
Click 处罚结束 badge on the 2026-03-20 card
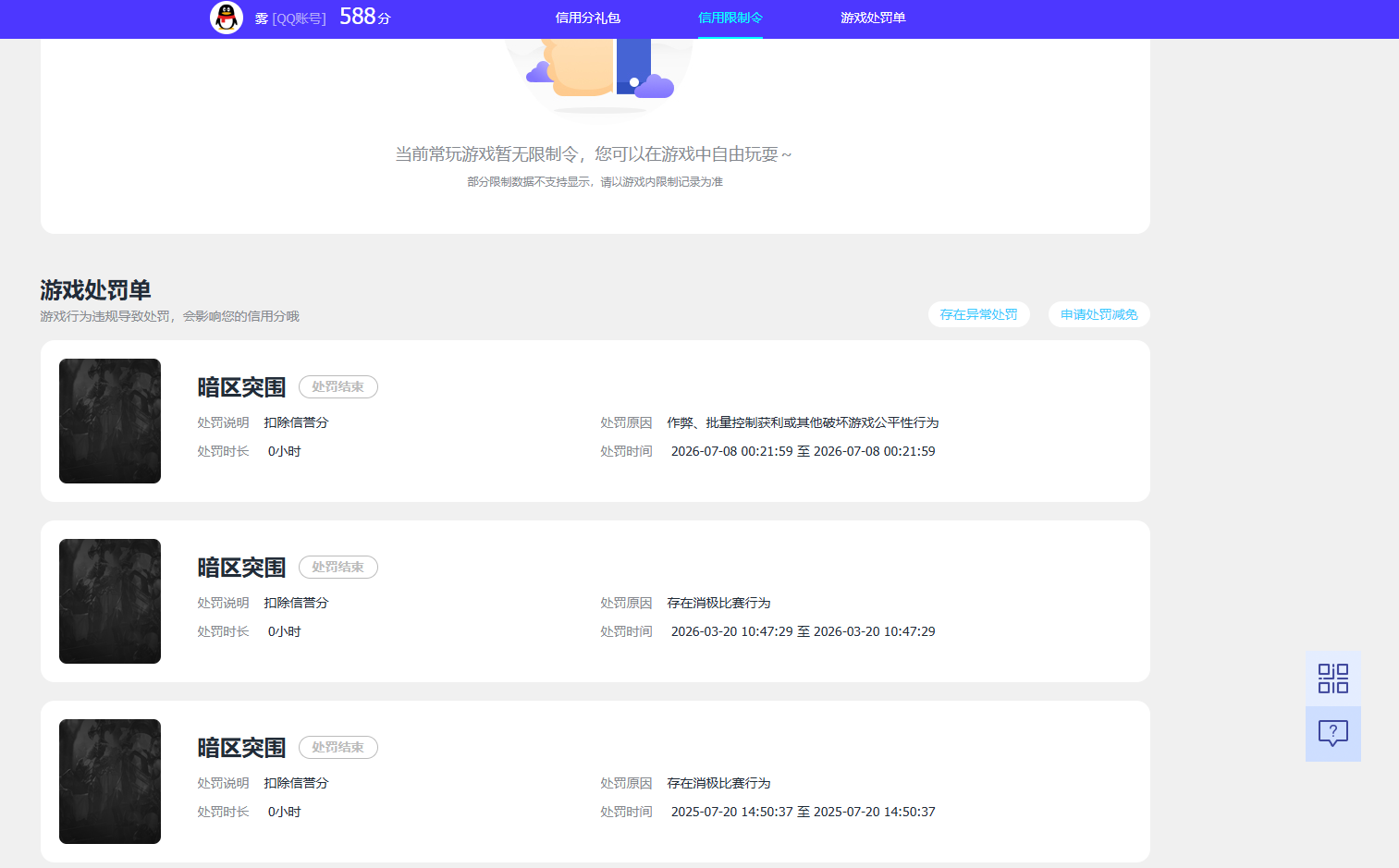[x=338, y=567]
